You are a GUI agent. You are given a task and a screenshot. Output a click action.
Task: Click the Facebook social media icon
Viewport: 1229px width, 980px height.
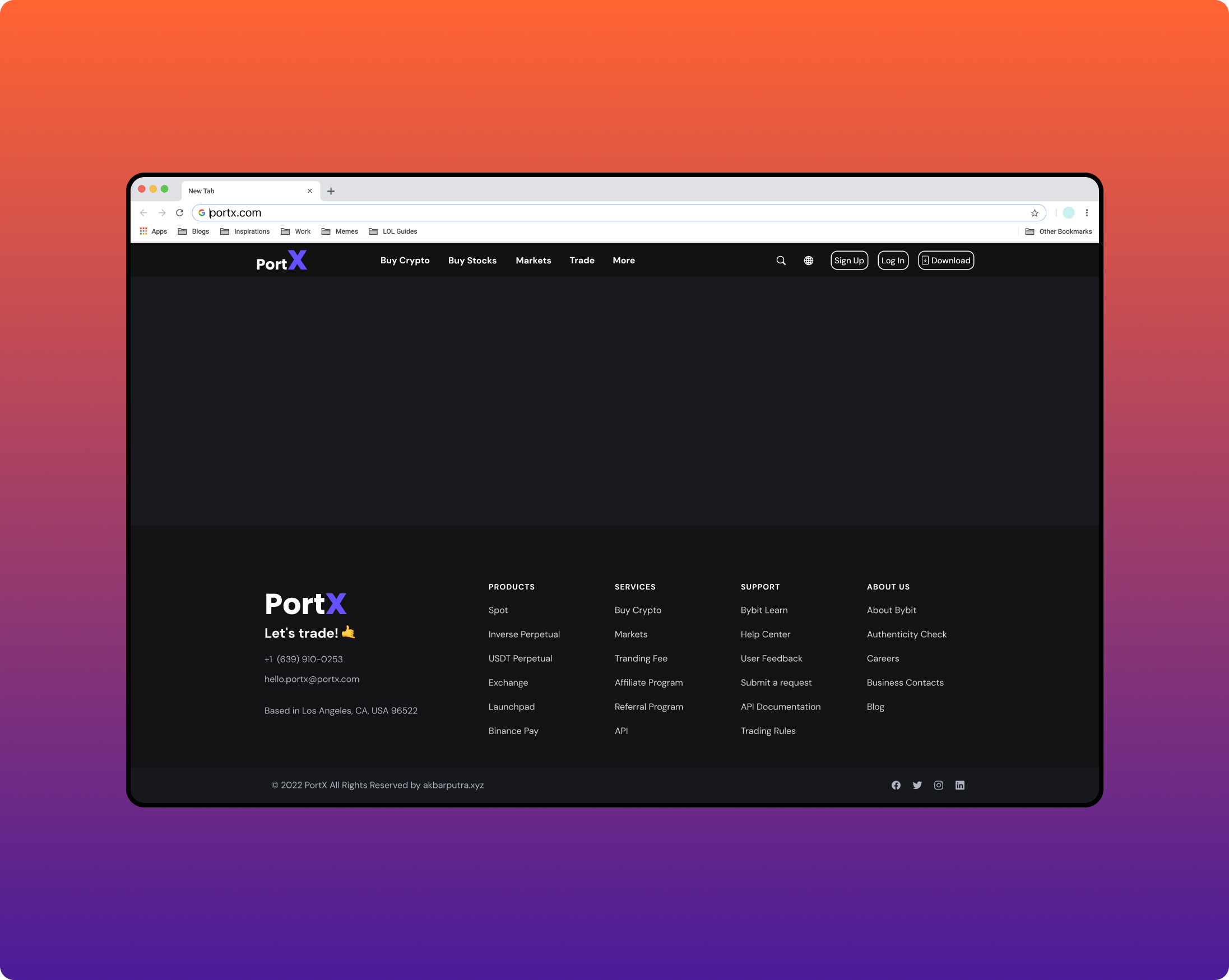[x=895, y=785]
